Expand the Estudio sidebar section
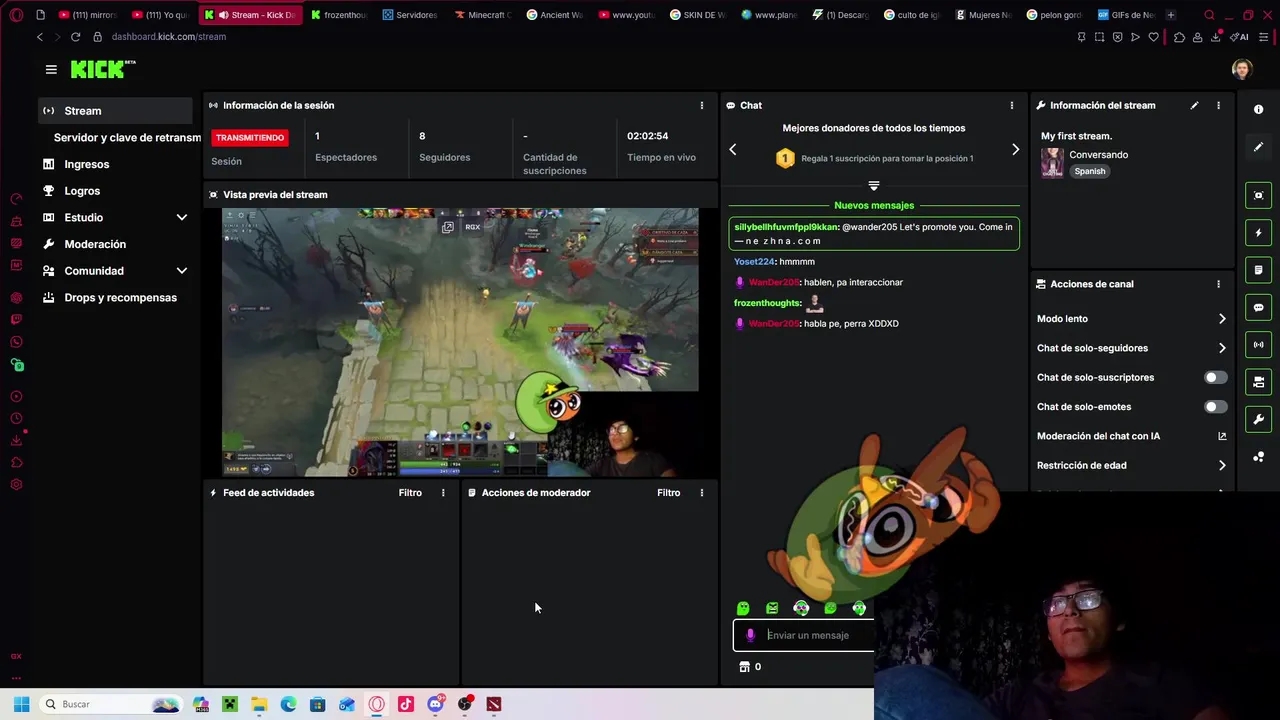 pos(182,217)
